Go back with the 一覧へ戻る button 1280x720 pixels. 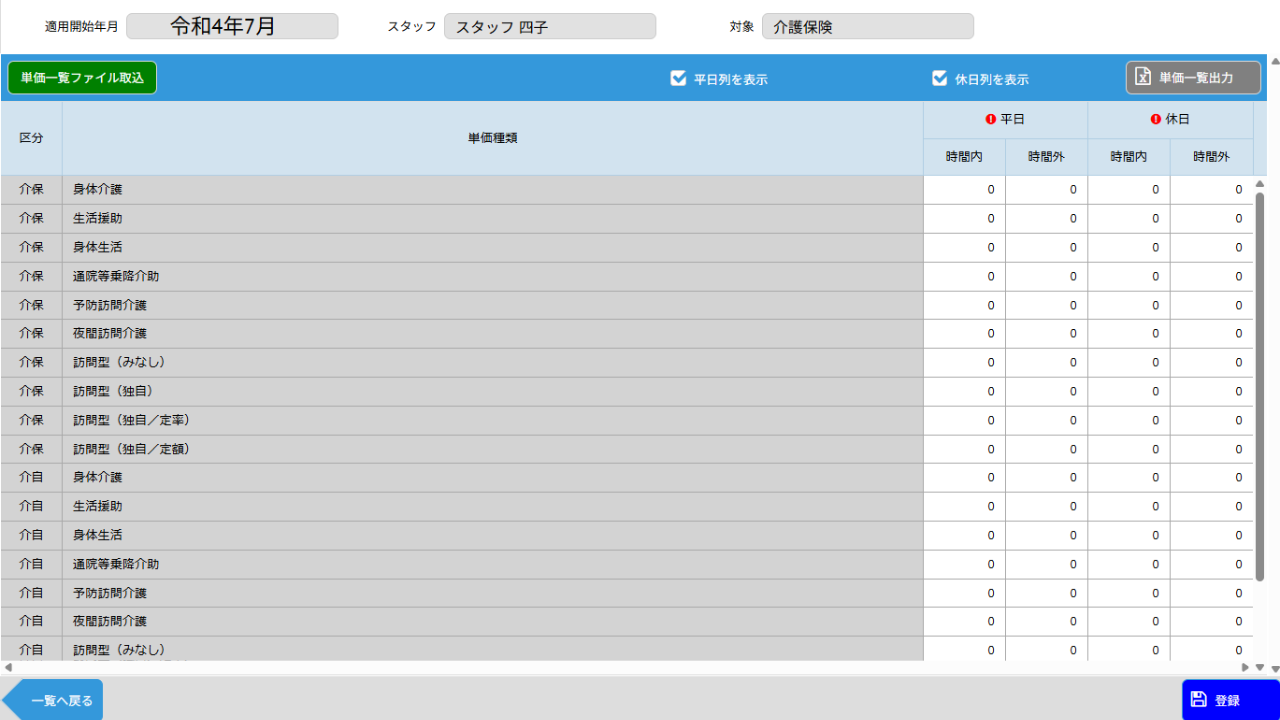pos(52,700)
